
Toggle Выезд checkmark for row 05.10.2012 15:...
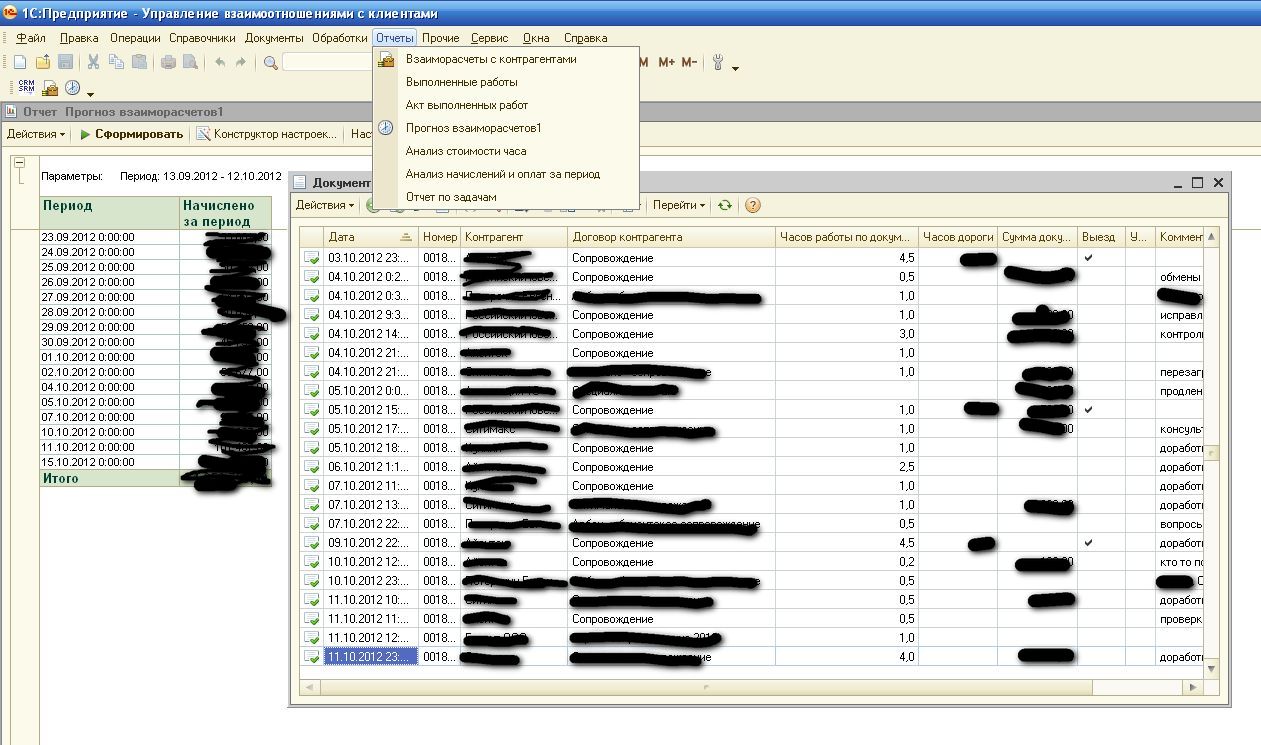(x=1088, y=410)
